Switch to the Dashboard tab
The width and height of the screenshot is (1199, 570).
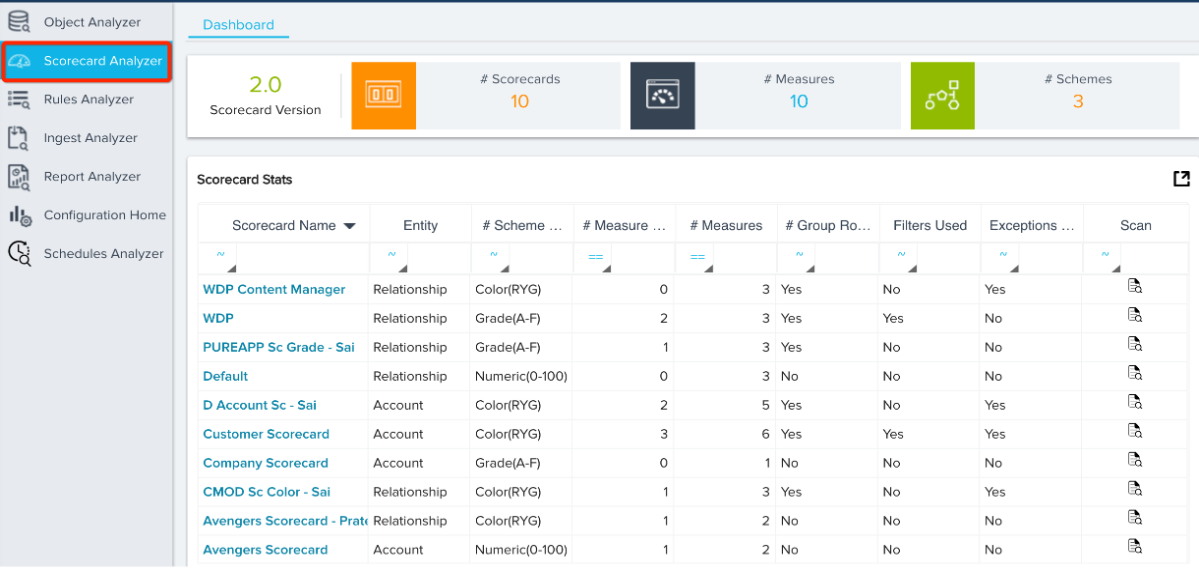point(238,25)
